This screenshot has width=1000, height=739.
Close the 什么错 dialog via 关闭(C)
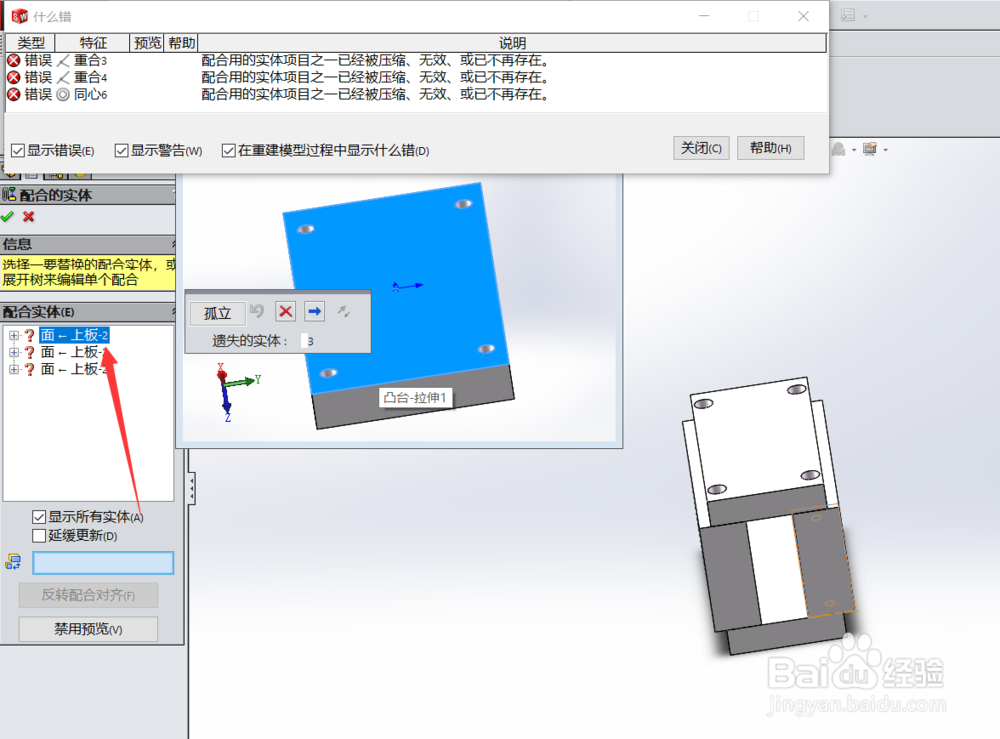[700, 147]
